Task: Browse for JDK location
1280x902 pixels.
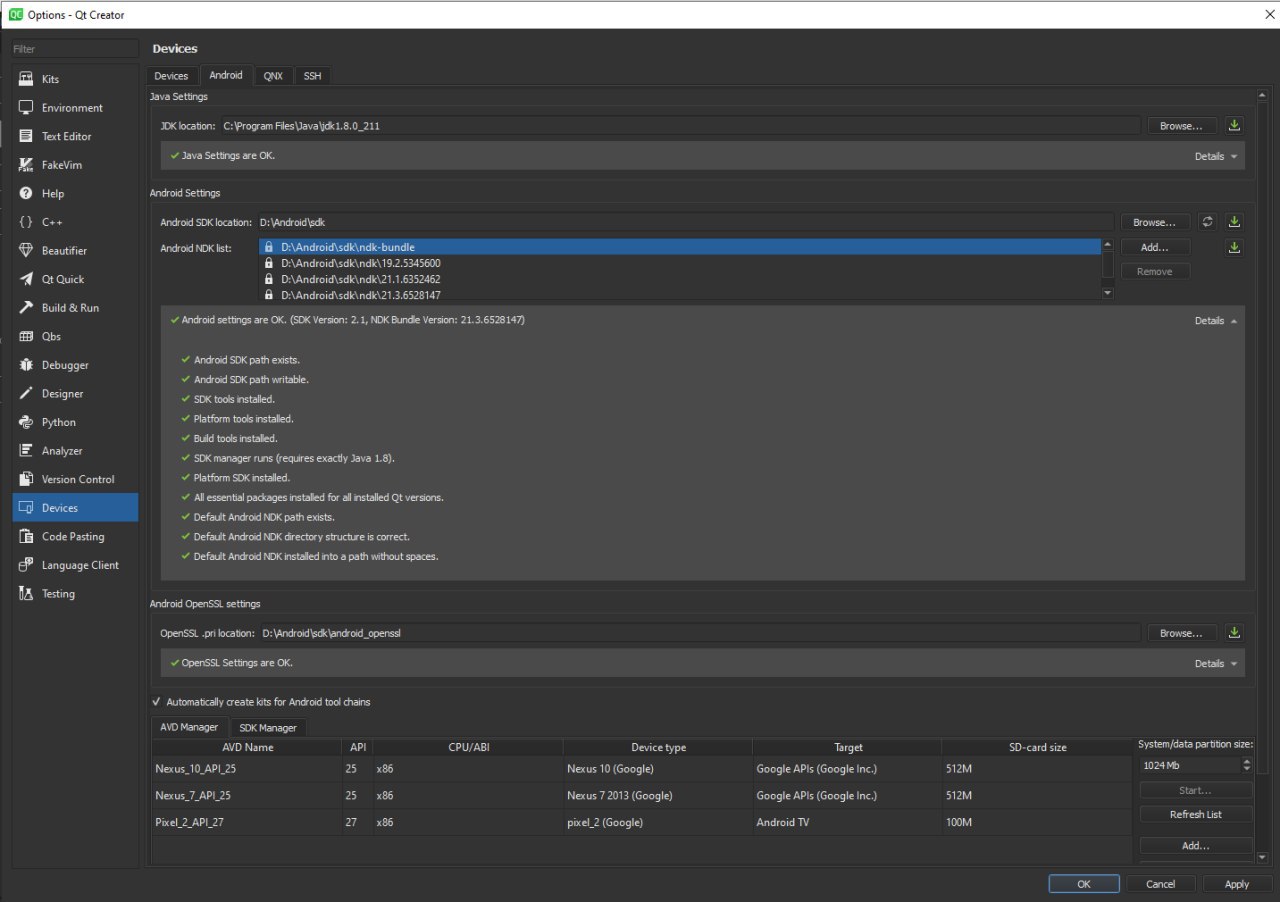Action: tap(1181, 126)
